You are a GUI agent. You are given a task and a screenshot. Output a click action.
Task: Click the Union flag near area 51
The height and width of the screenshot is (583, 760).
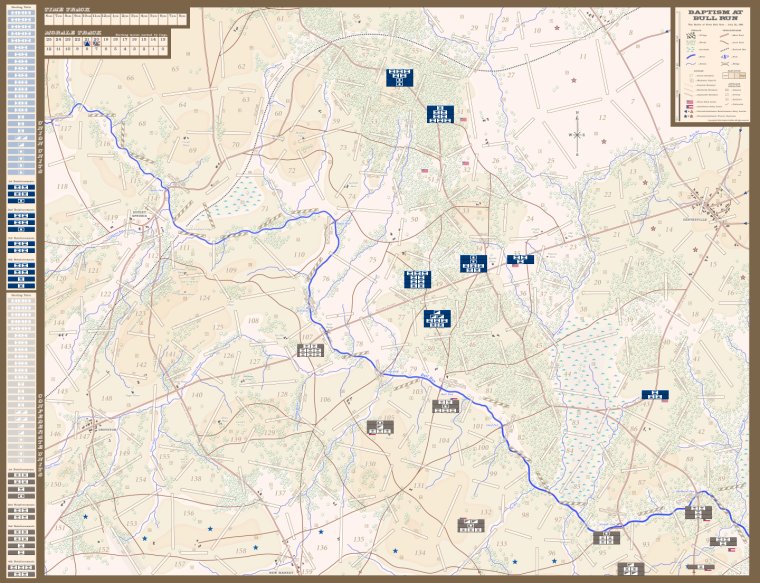click(x=425, y=171)
